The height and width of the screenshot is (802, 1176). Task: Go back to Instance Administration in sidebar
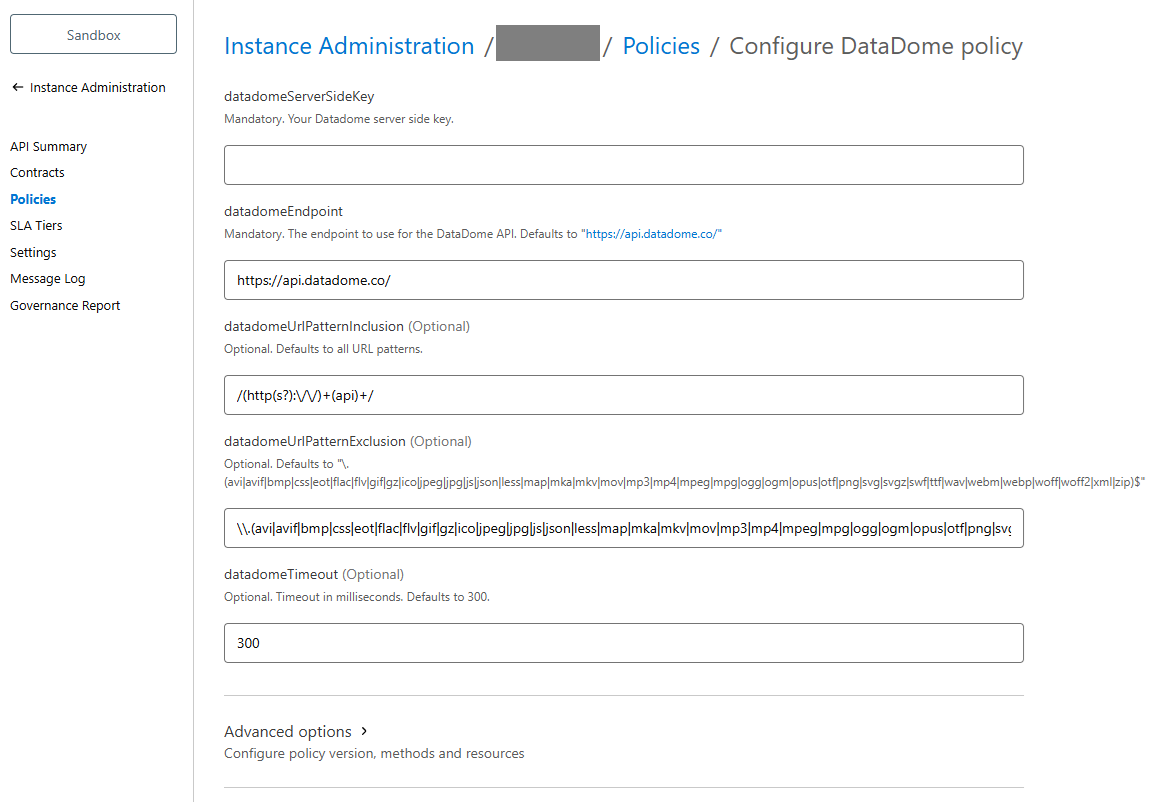[98, 88]
